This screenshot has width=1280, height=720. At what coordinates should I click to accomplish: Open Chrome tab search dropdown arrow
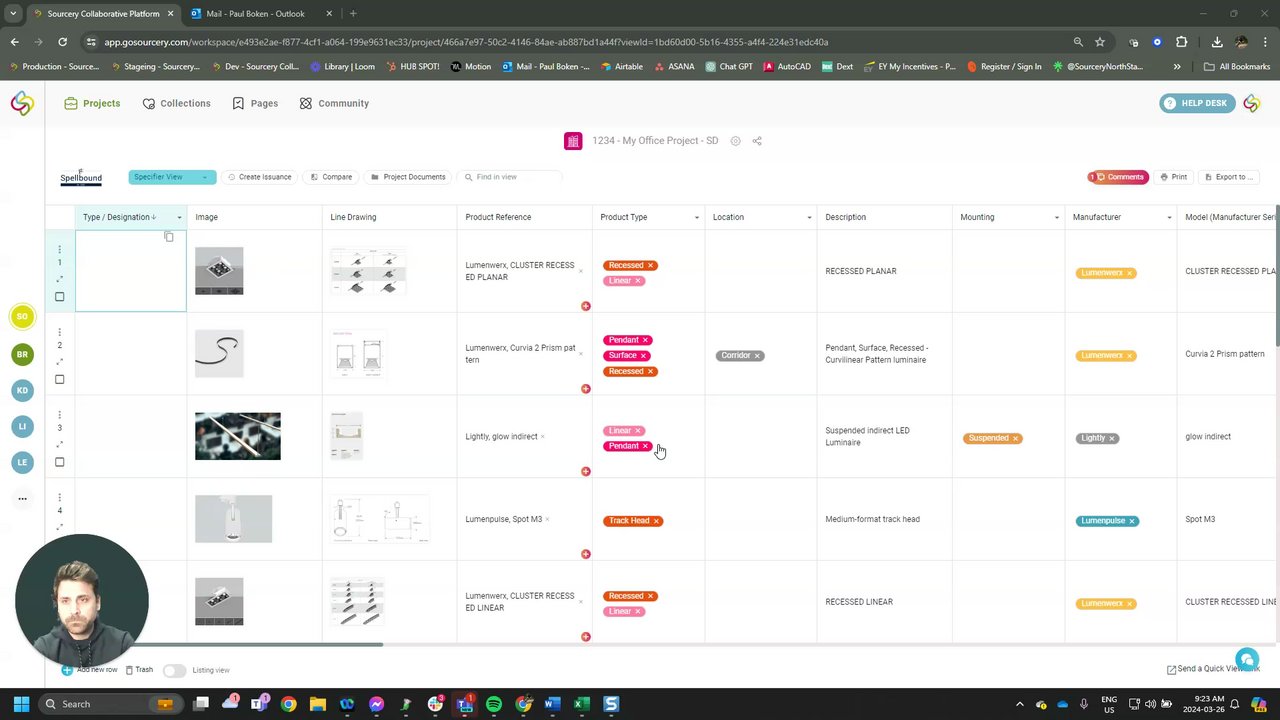coord(13,14)
